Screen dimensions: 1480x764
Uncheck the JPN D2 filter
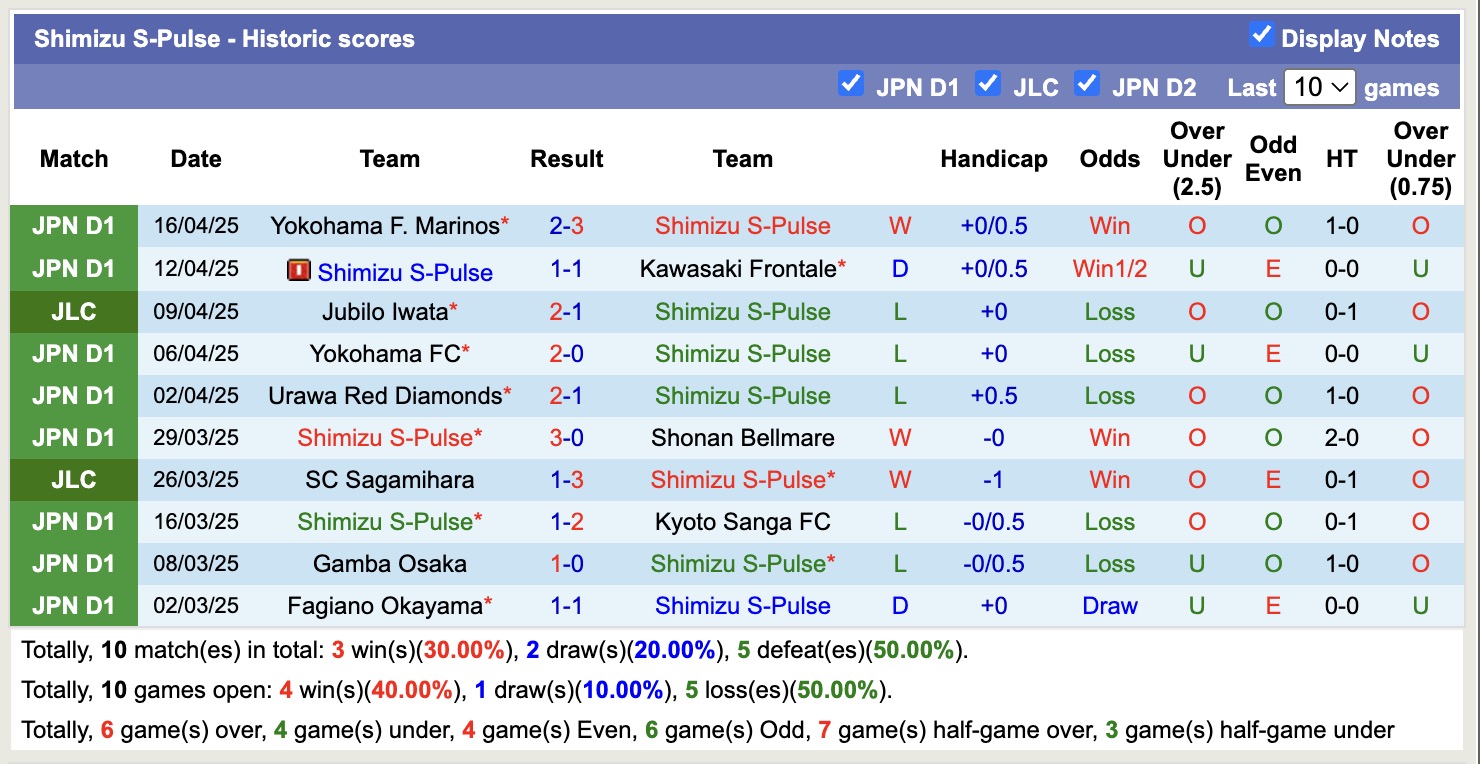tap(1087, 85)
